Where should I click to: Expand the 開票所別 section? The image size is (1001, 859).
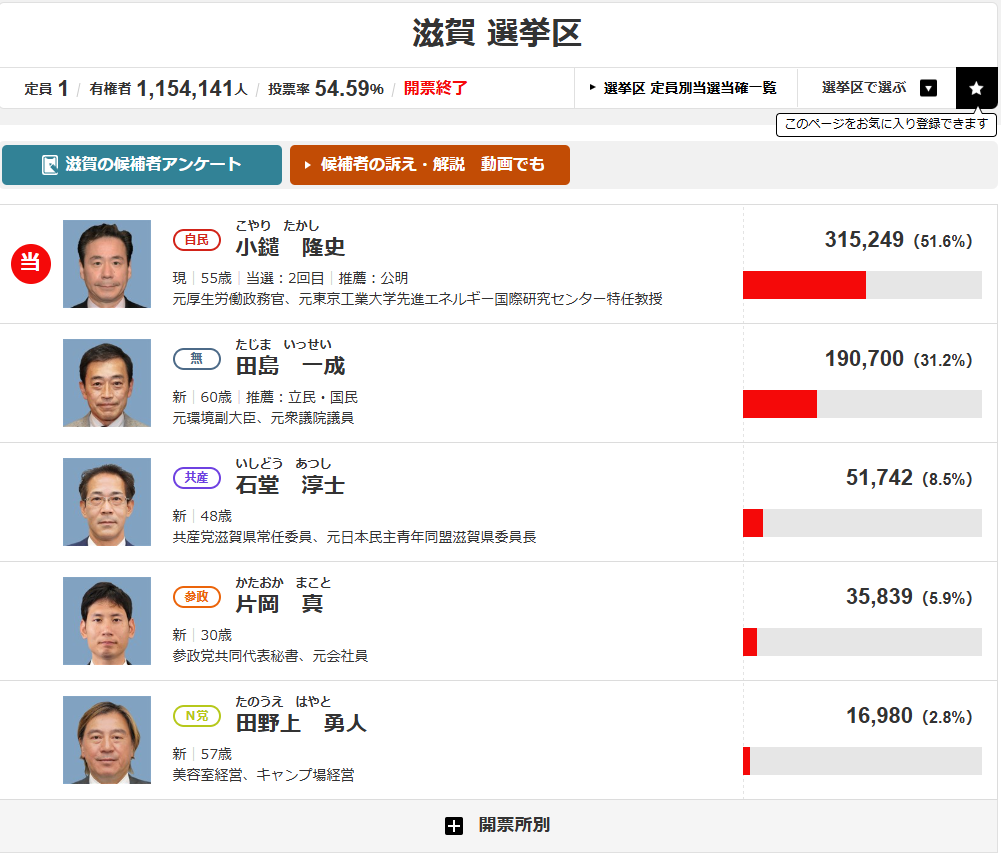(x=498, y=826)
